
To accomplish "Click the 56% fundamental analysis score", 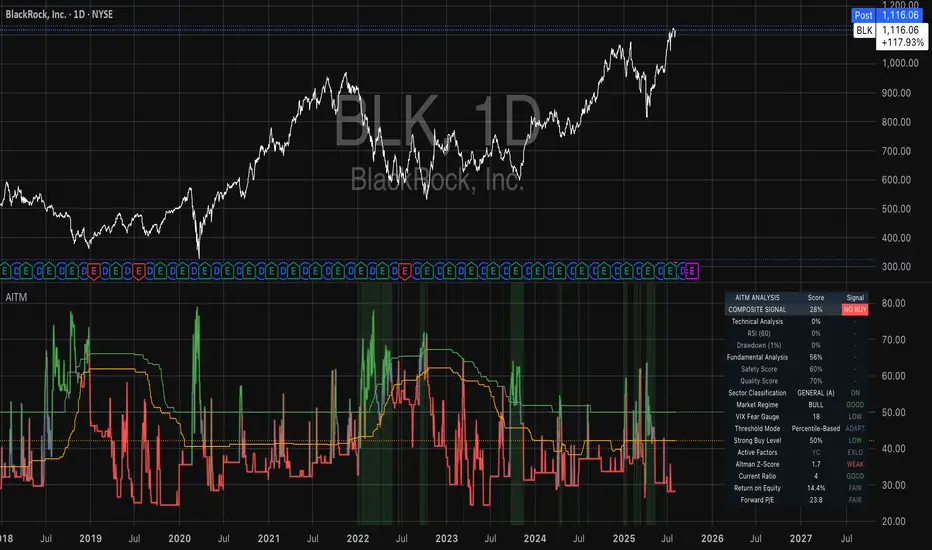I will click(x=816, y=357).
